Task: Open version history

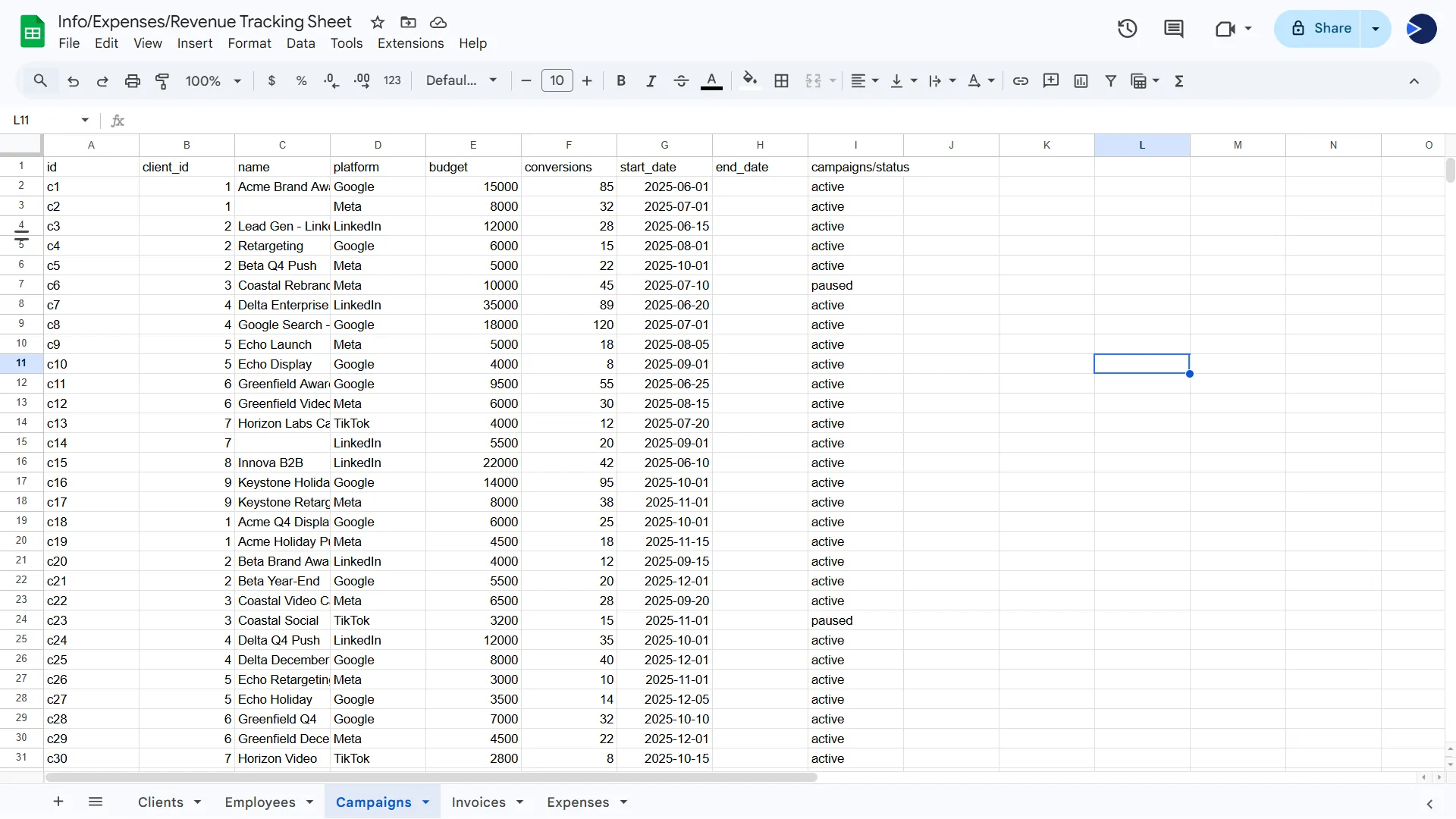Action: coord(1127,28)
